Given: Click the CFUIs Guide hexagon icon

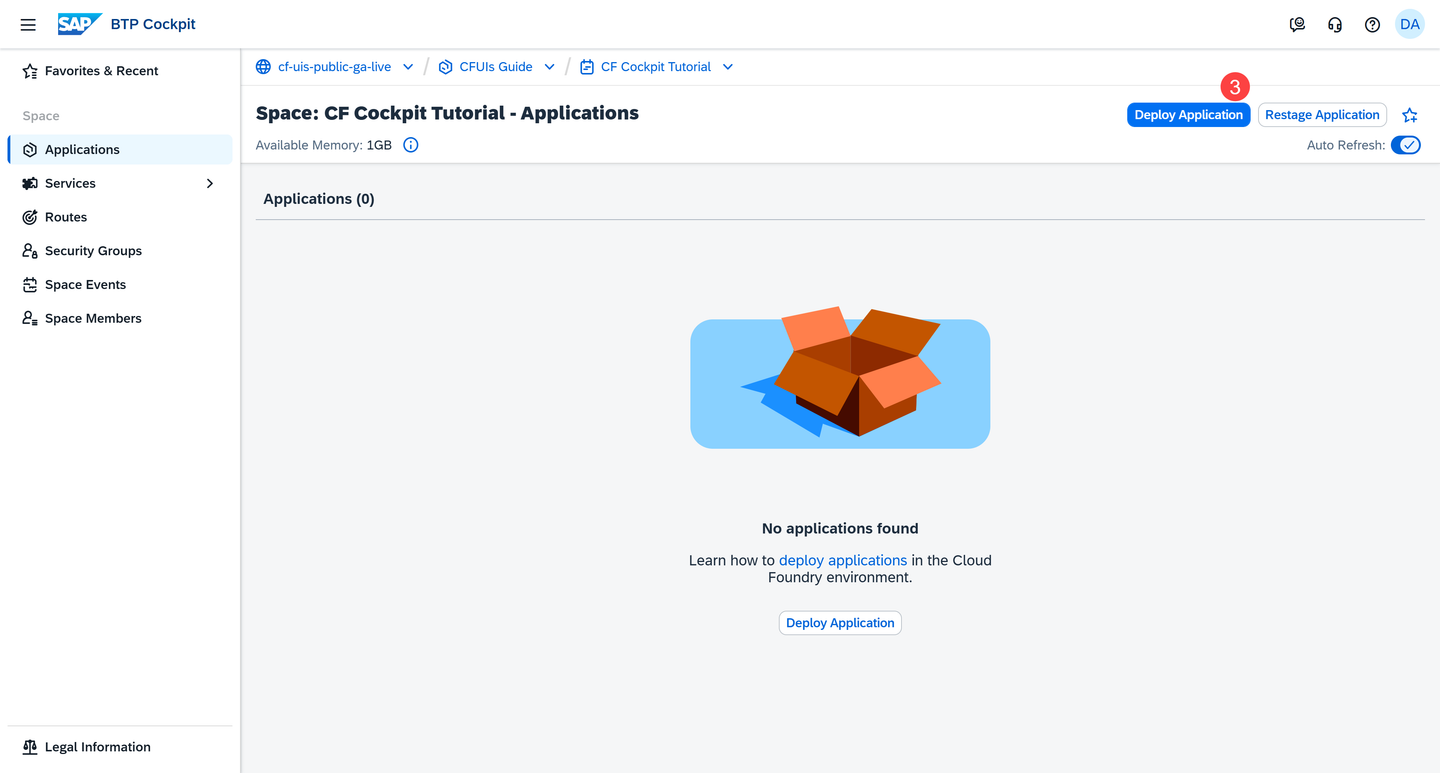Looking at the screenshot, I should pyautogui.click(x=446, y=67).
